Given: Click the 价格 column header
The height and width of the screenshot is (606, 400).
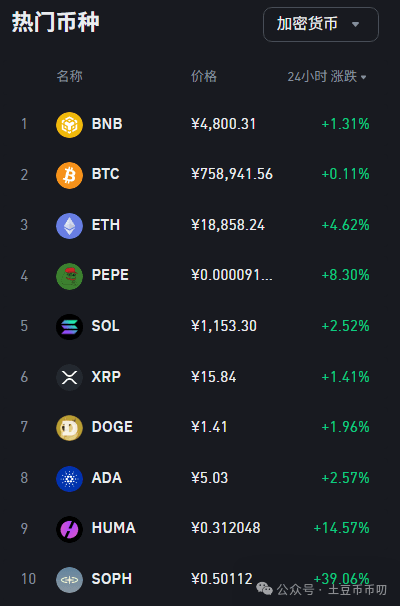Looking at the screenshot, I should point(204,76).
